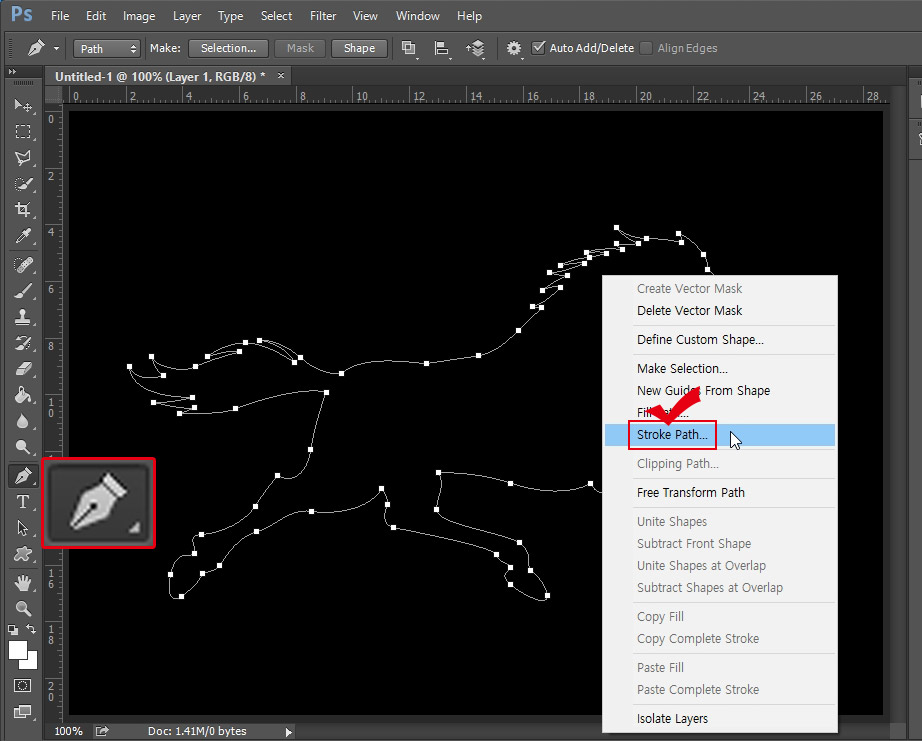922x741 pixels.
Task: Select the Clone Stamp tool
Action: click(23, 317)
